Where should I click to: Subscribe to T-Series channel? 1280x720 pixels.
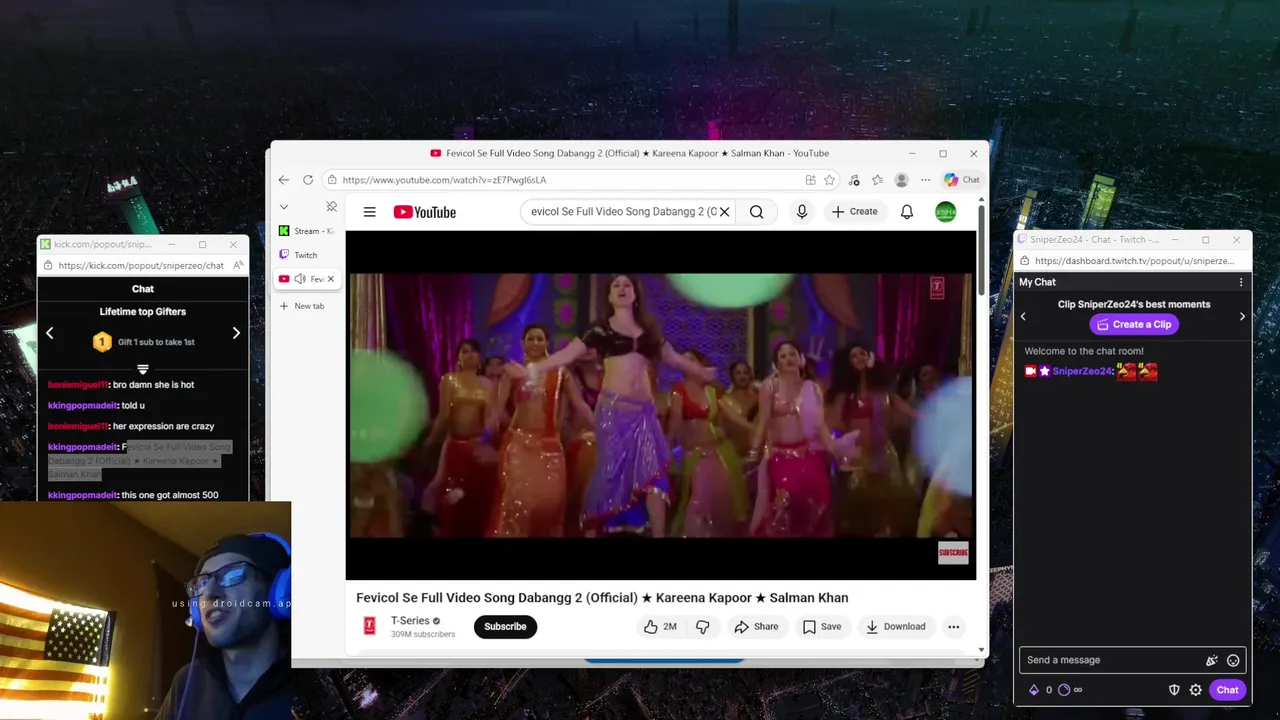point(505,627)
